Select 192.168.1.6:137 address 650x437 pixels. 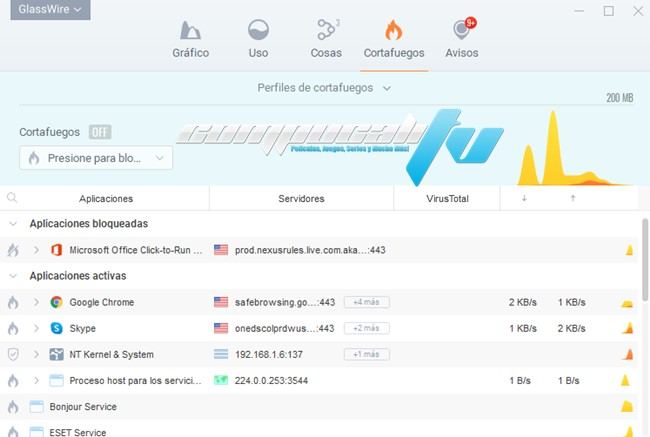[269, 354]
